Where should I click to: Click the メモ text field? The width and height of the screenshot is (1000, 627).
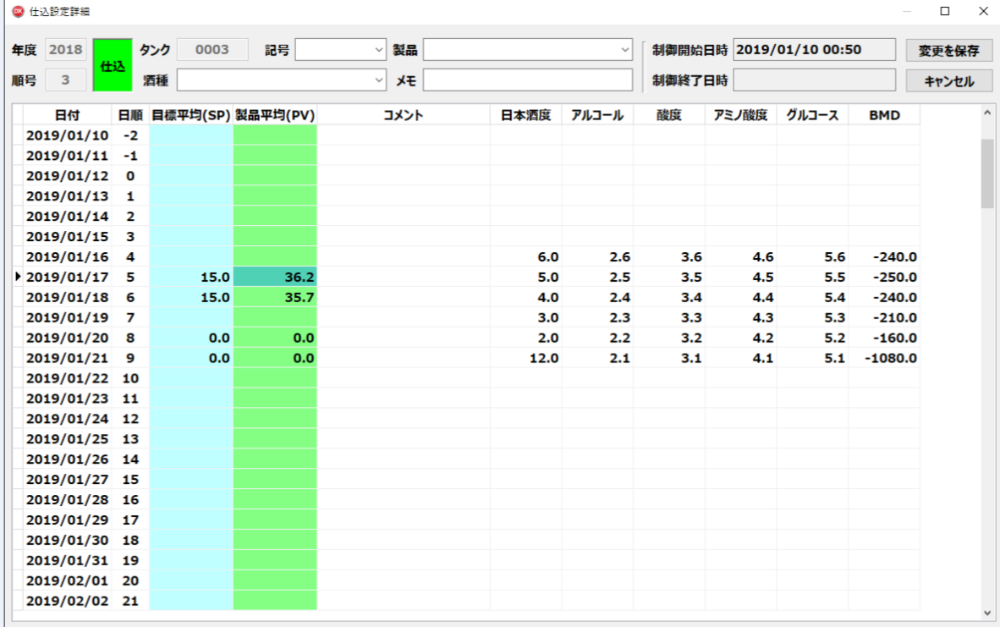tap(527, 80)
